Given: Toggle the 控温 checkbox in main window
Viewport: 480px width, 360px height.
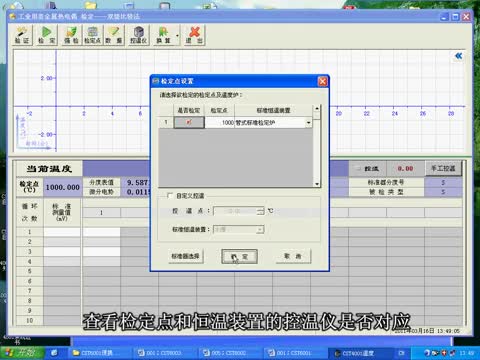Looking at the screenshot, I should [x=359, y=169].
